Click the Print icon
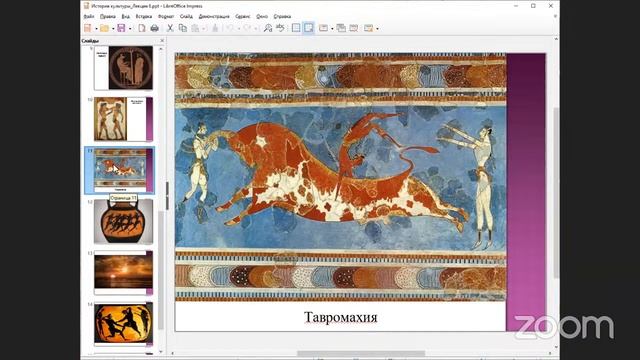The image size is (640, 360). [154, 28]
